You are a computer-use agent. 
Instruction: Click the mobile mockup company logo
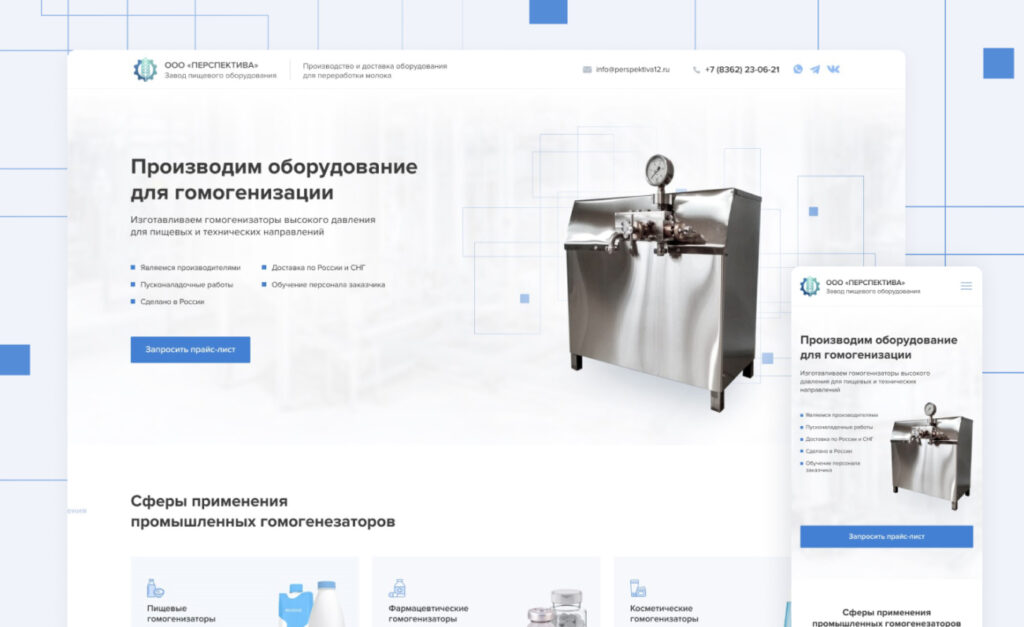(x=810, y=286)
